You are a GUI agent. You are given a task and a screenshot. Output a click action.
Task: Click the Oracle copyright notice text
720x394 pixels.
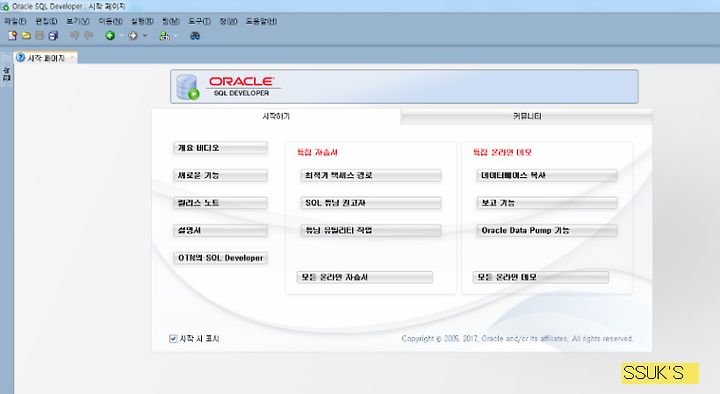coord(518,339)
